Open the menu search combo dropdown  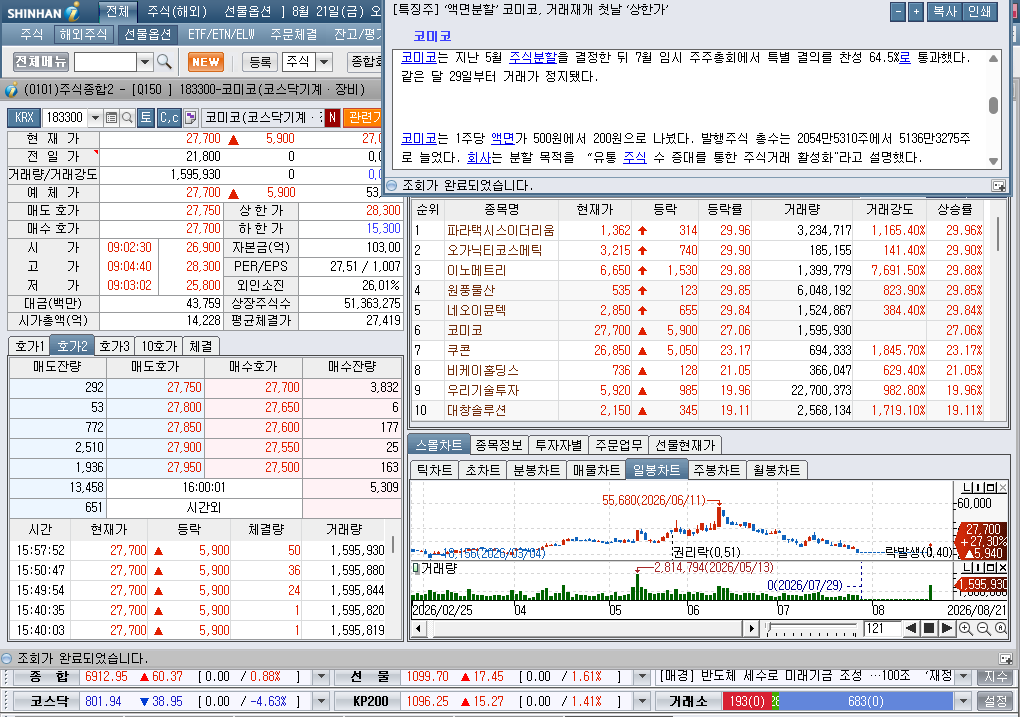coord(145,62)
